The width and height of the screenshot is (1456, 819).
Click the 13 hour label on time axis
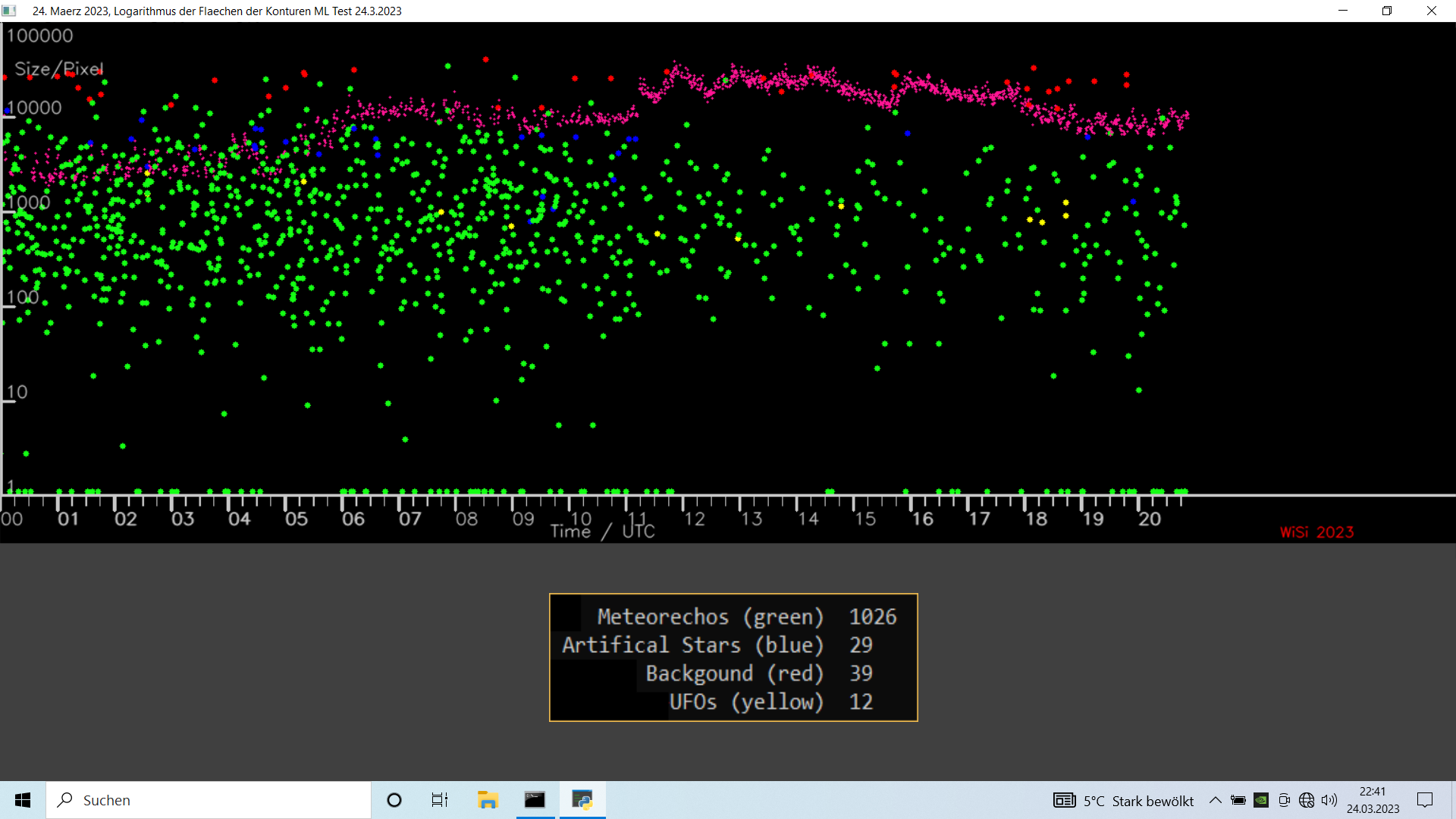point(752,519)
